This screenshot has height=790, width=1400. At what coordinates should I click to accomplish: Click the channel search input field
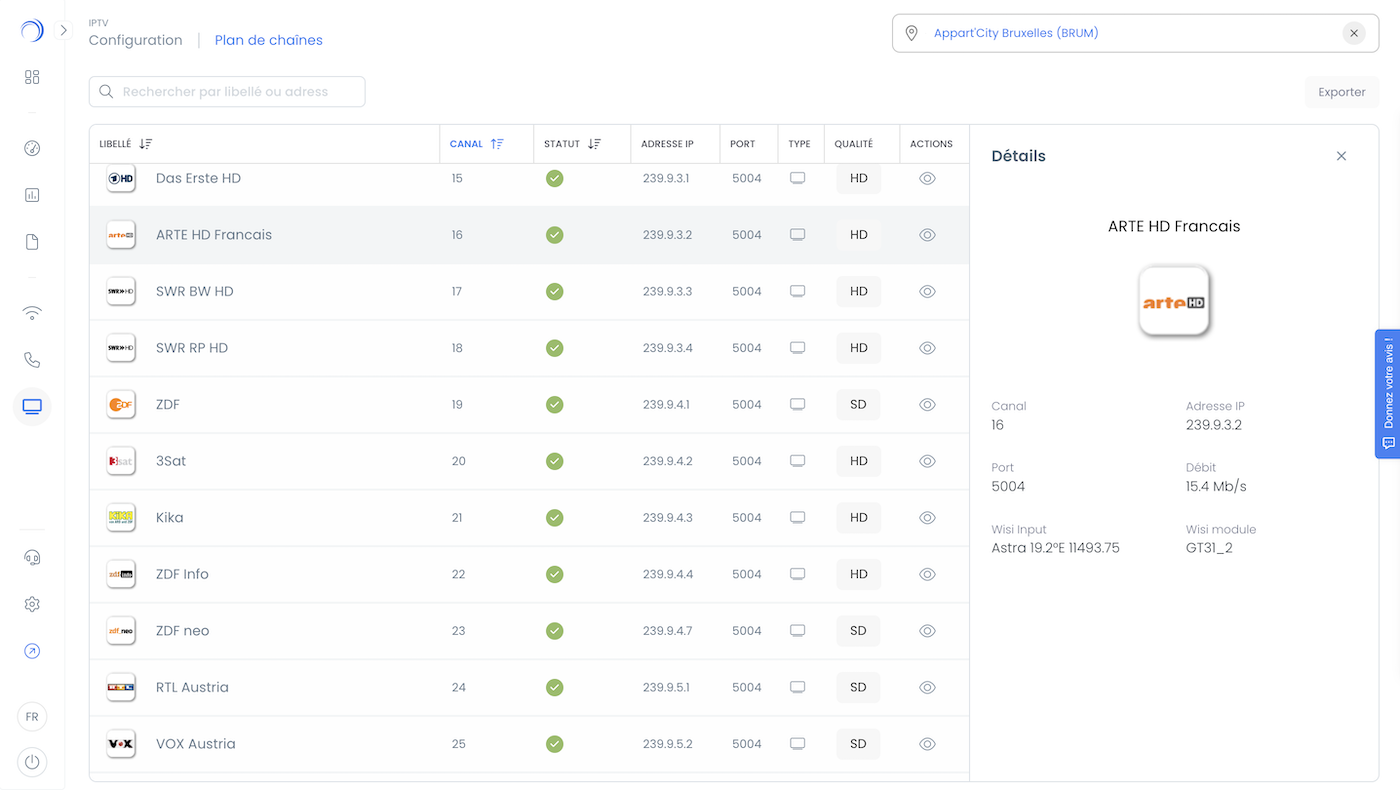point(237,92)
